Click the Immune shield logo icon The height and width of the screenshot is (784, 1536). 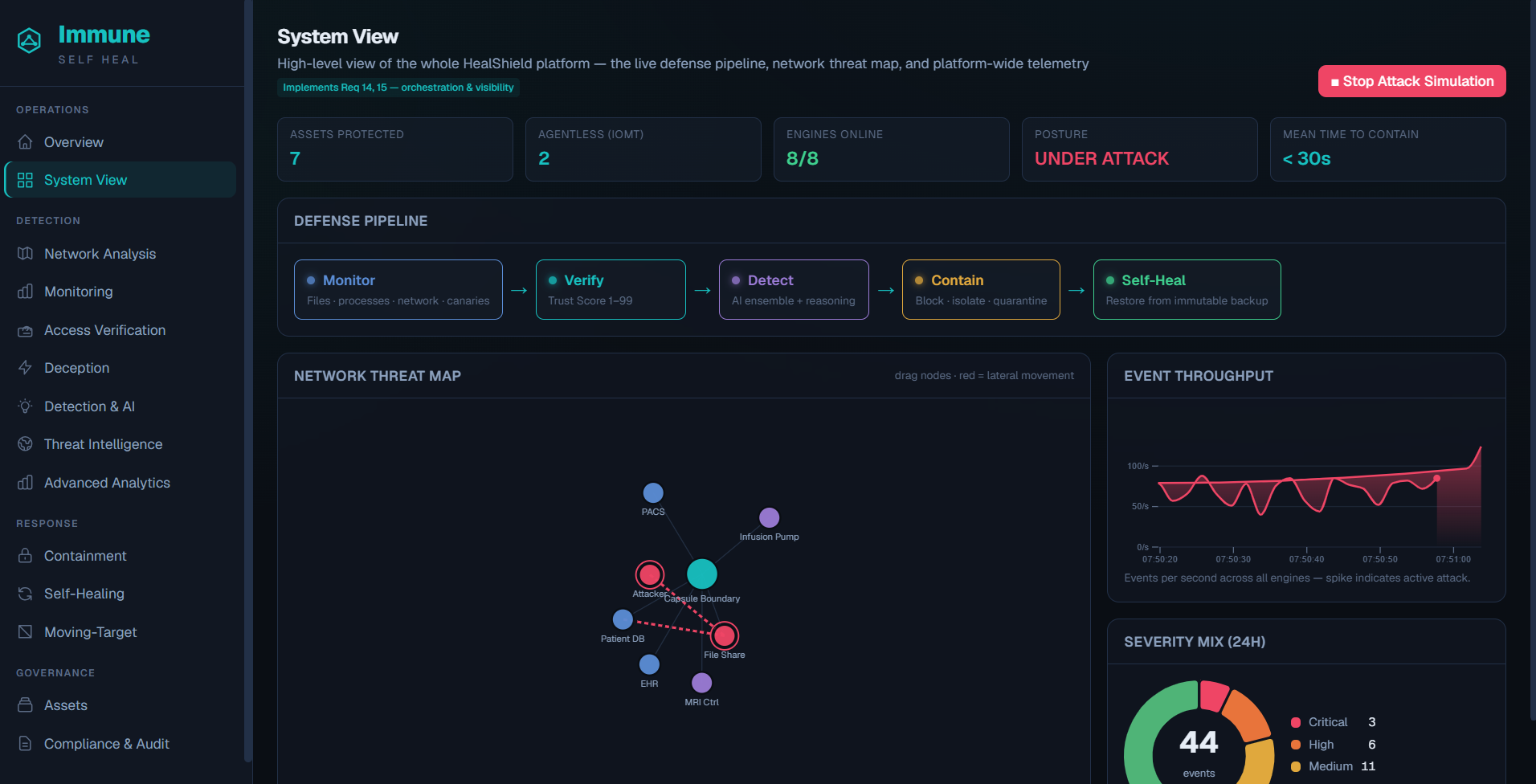coord(29,41)
